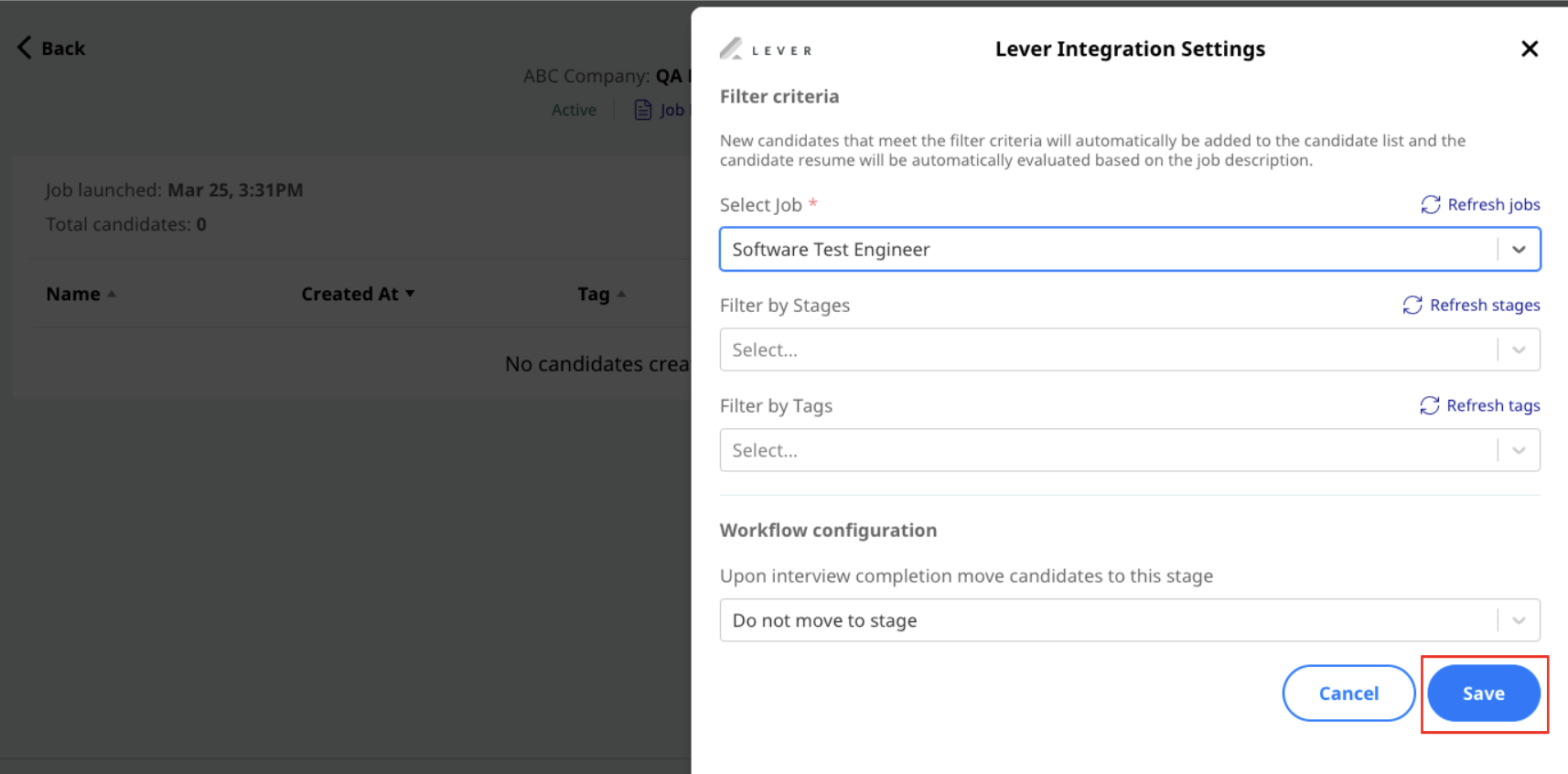Click the Total candidates: 0 text
This screenshot has width=1568, height=774.
point(126,225)
